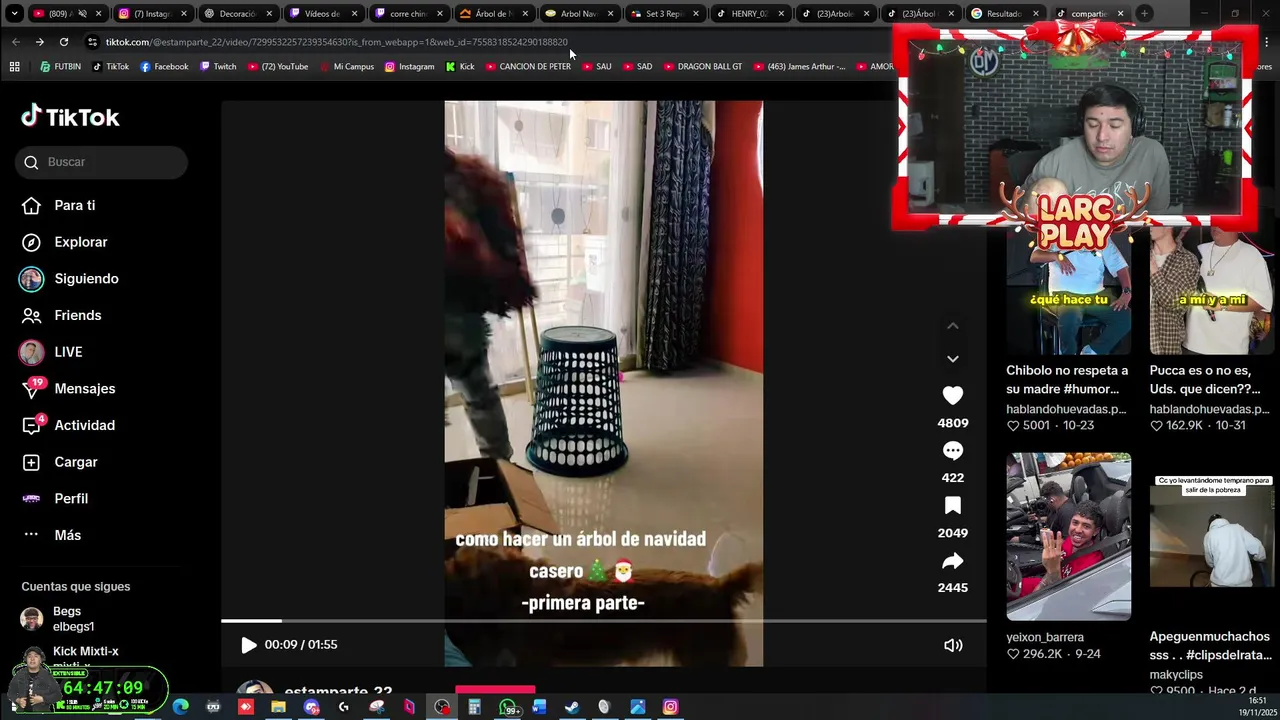The image size is (1280, 720).
Task: Switch to the 'Videos de' Twitch tab
Action: pyautogui.click(x=322, y=14)
